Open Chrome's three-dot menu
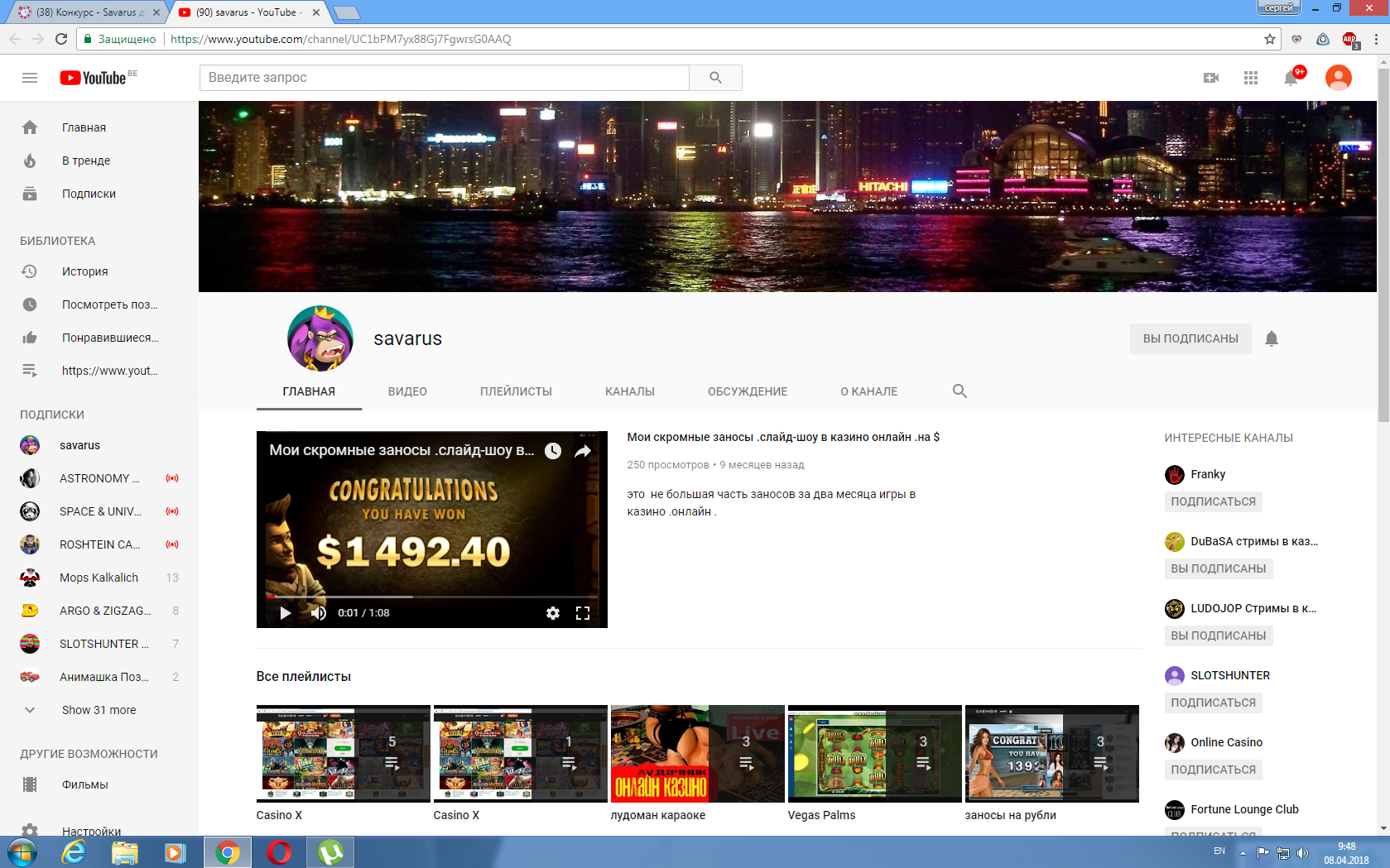The width and height of the screenshot is (1390, 868). (x=1376, y=39)
